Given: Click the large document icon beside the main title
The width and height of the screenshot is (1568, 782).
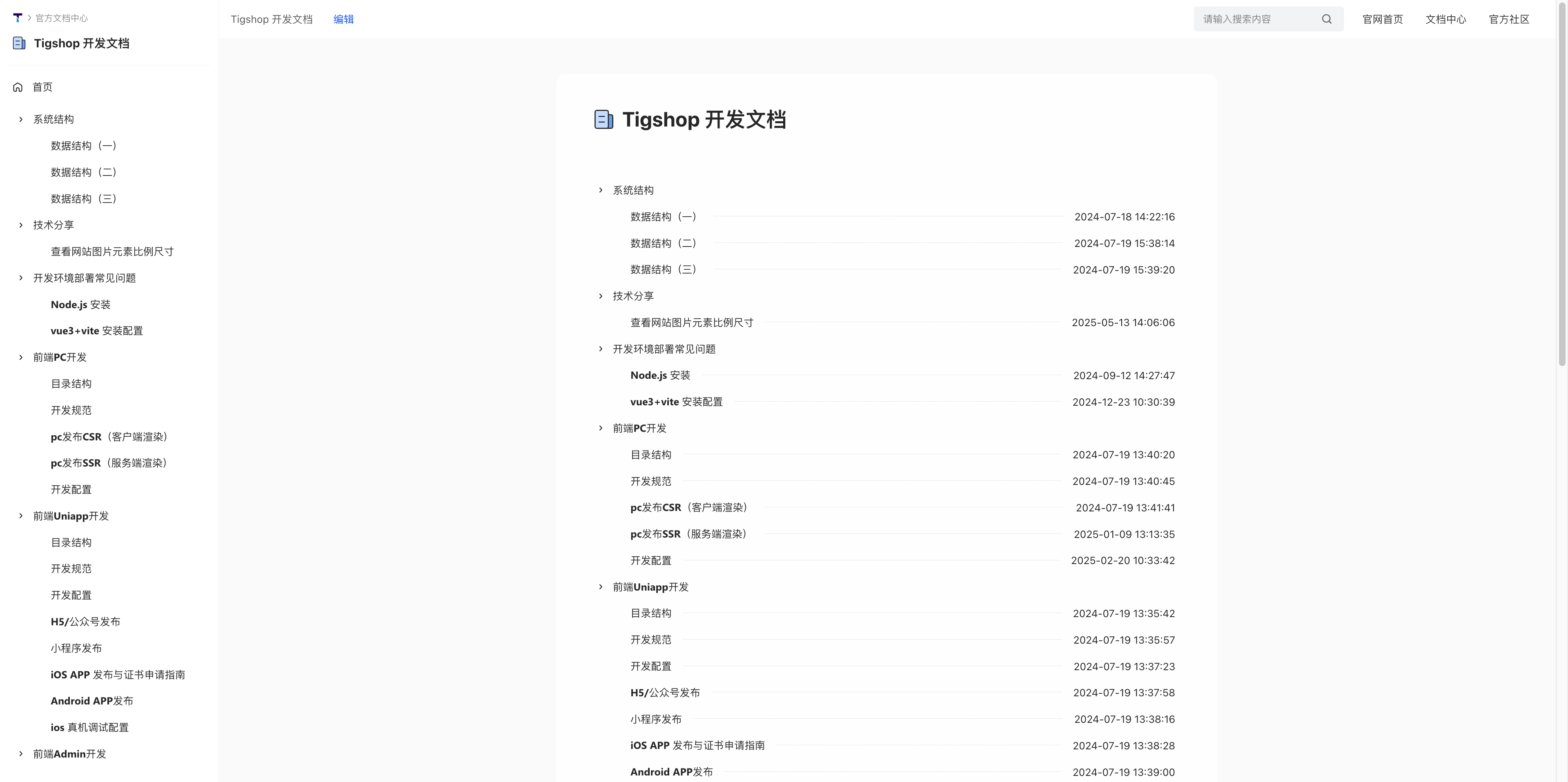Looking at the screenshot, I should (604, 119).
